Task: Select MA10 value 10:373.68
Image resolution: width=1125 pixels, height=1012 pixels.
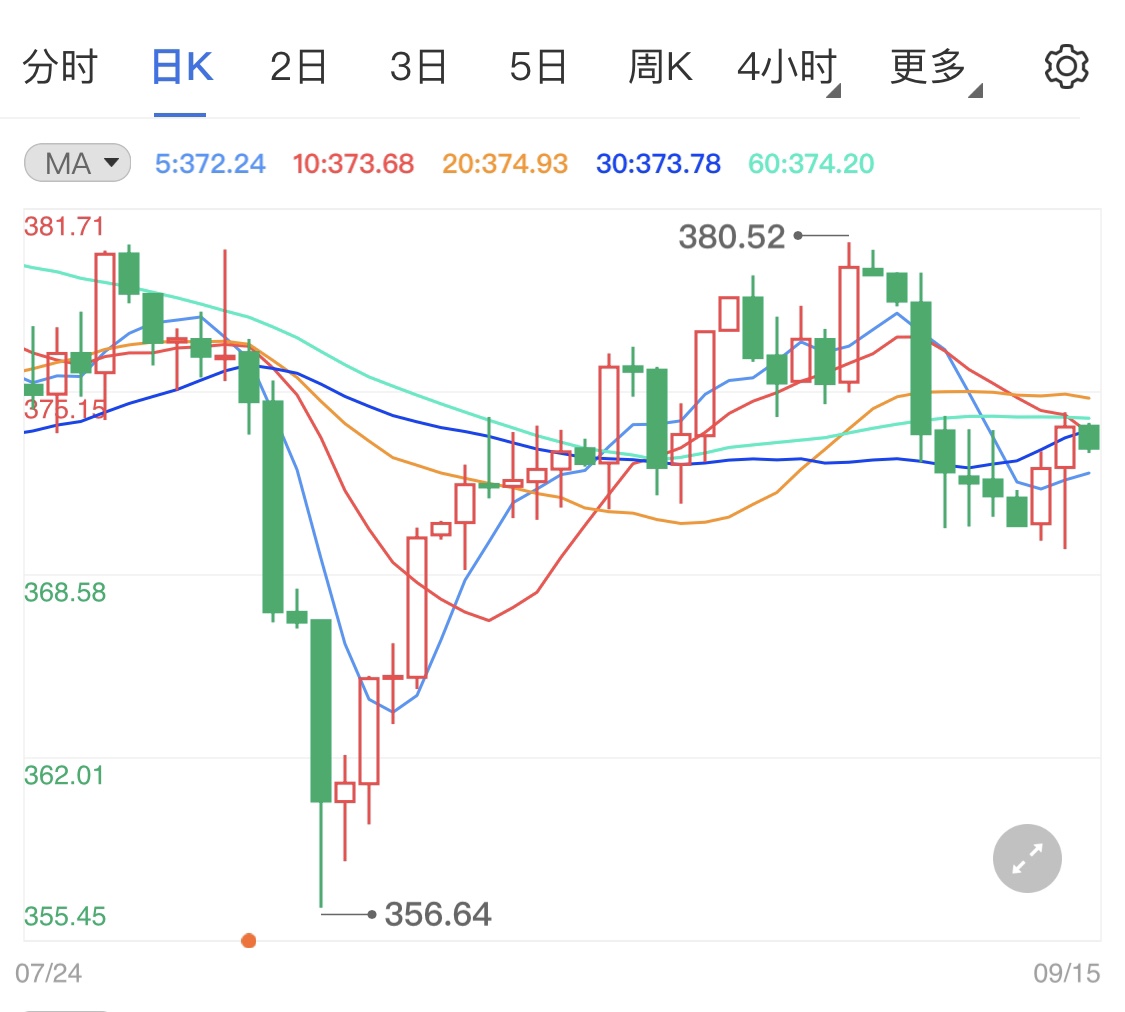Action: point(354,164)
